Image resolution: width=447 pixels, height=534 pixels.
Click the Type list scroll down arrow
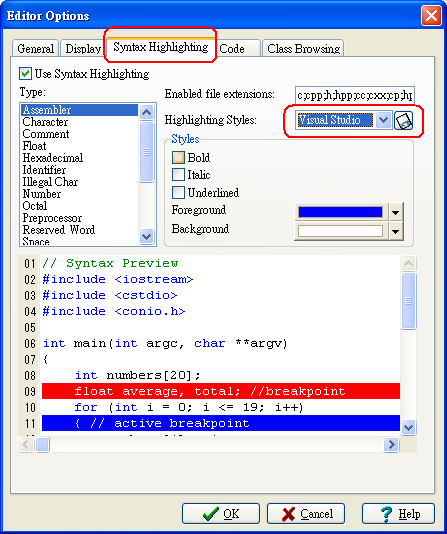click(146, 236)
